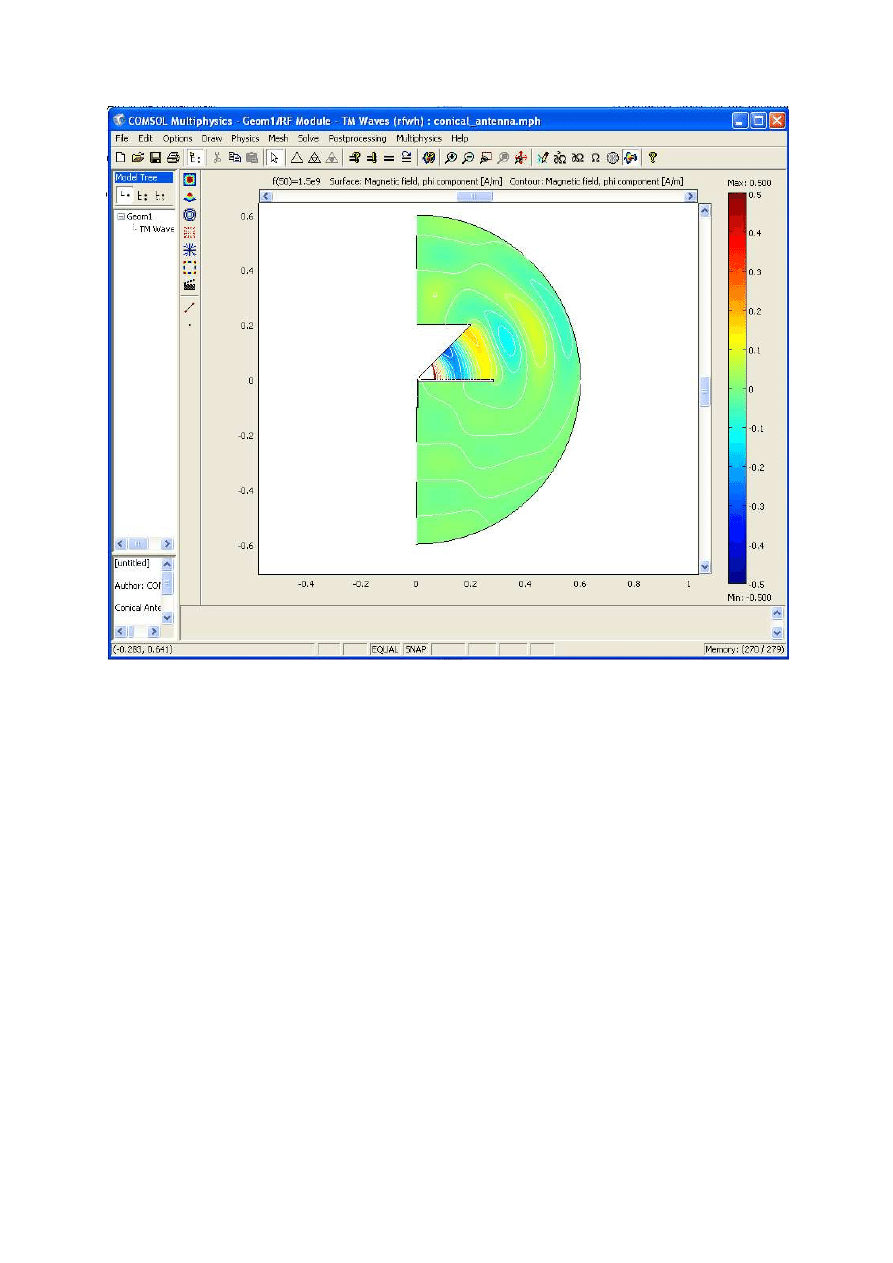Toggle the pointer selection mode button
Screen dimensions: 893x1263
[x=275, y=157]
